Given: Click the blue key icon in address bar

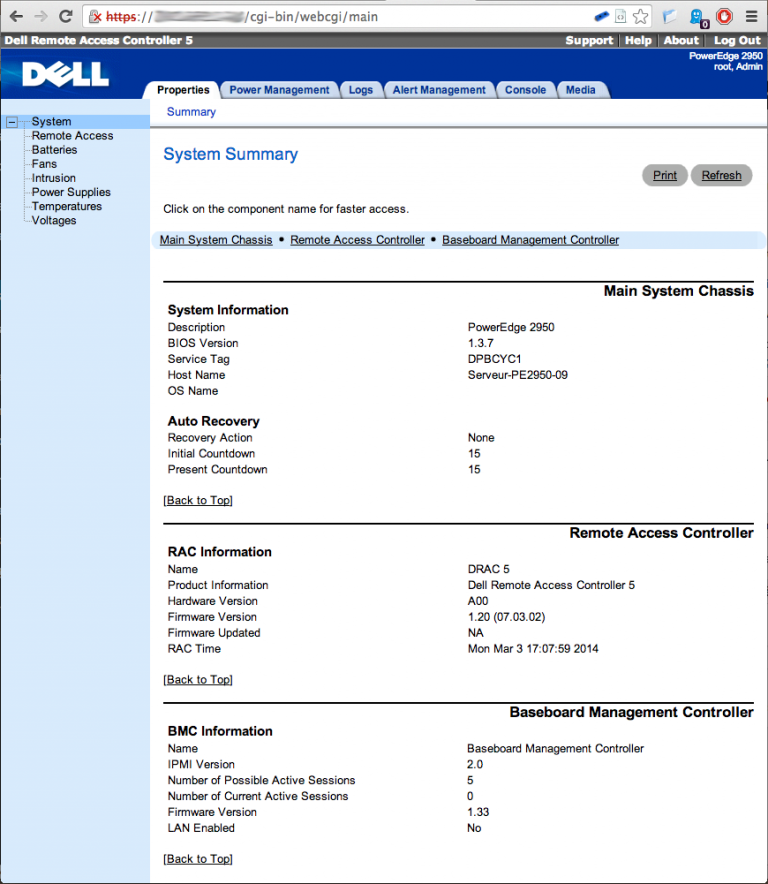Looking at the screenshot, I should click(602, 17).
